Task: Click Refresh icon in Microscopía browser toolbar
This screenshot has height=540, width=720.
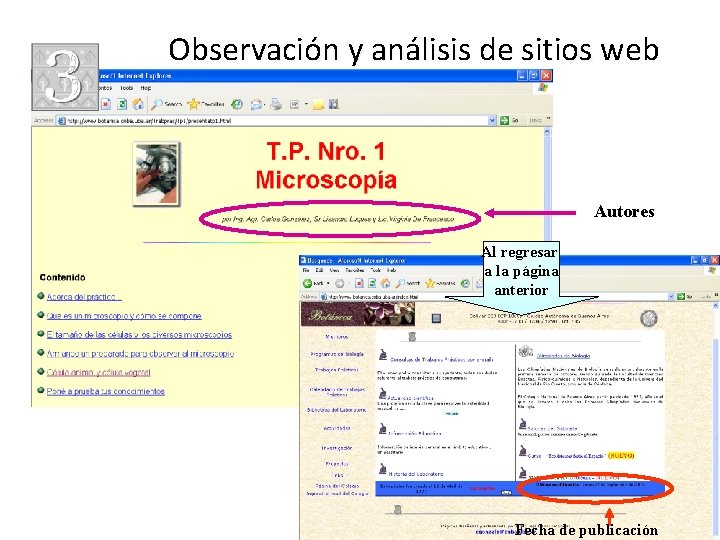Action: pyautogui.click(x=122, y=104)
